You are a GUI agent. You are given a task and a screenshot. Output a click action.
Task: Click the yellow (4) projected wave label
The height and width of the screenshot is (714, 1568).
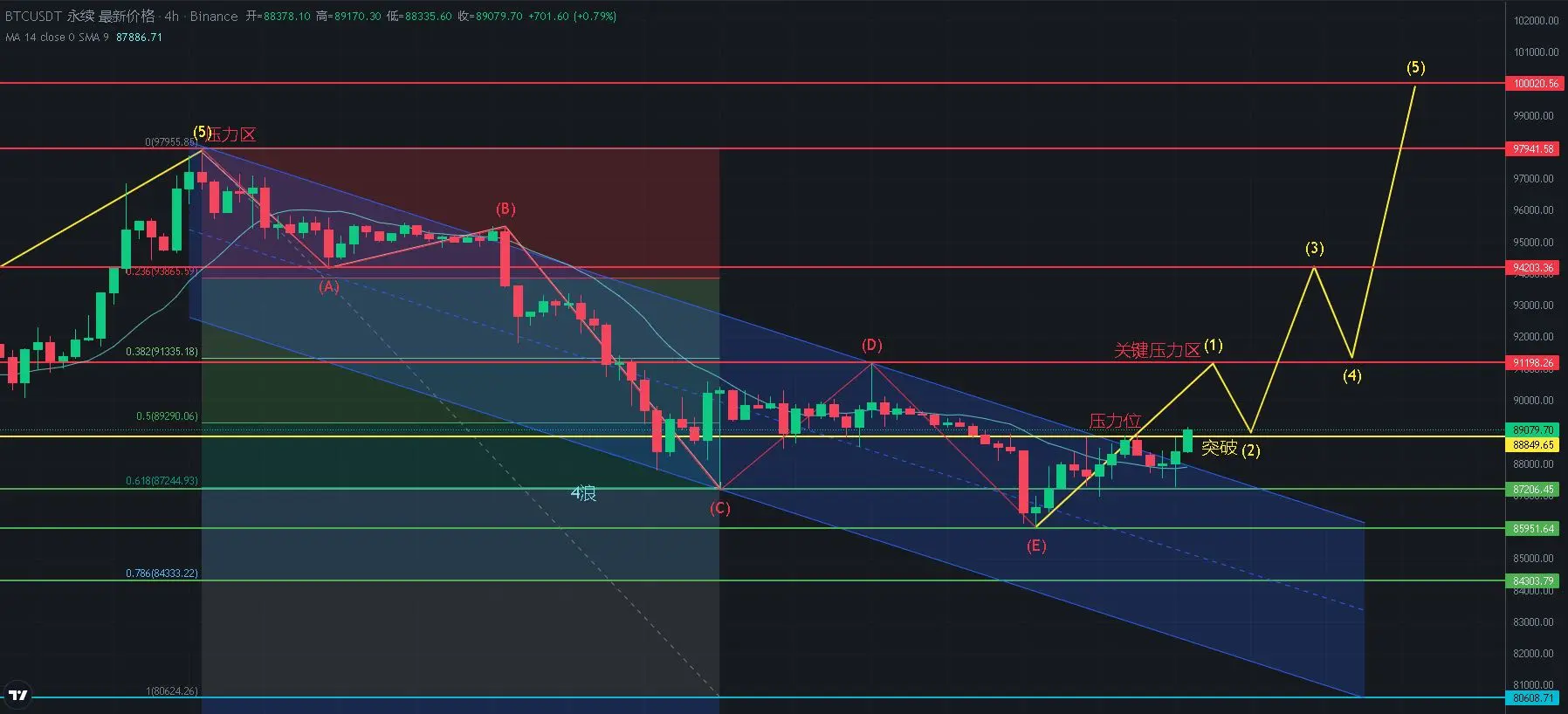[x=1351, y=376]
